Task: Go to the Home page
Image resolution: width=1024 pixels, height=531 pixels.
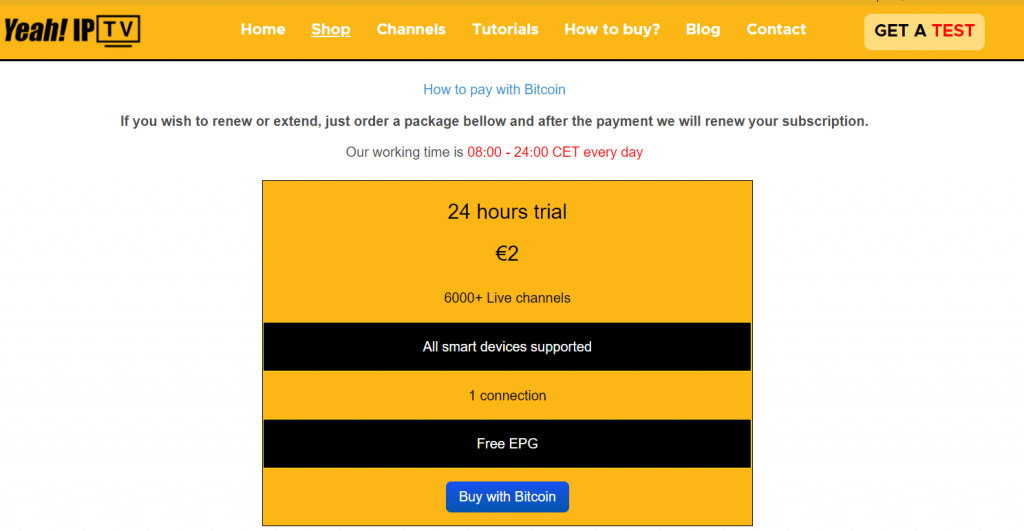Action: [x=263, y=29]
